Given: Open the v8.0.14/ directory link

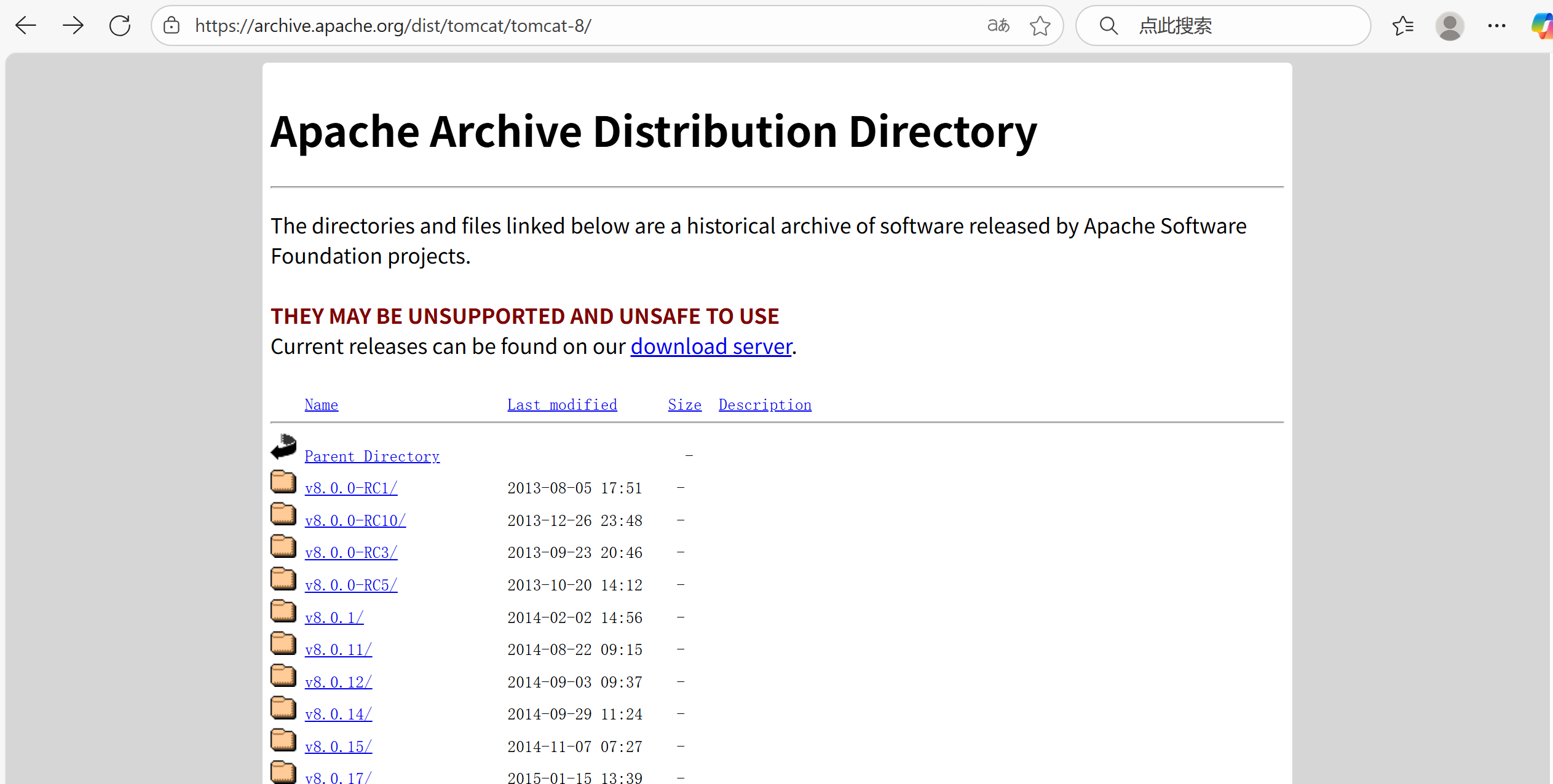Looking at the screenshot, I should pyautogui.click(x=338, y=715).
